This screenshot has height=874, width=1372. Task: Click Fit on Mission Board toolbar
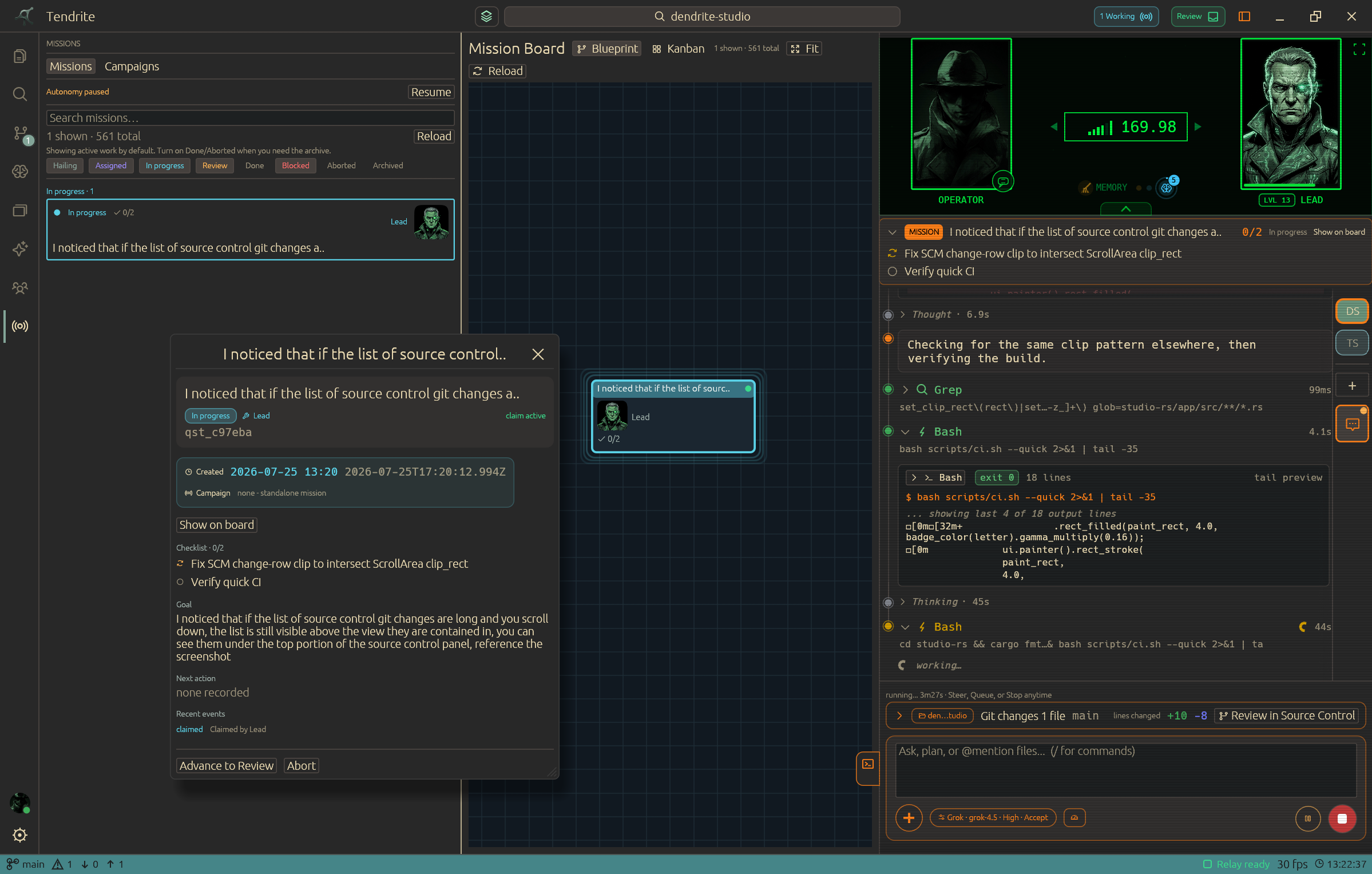point(804,49)
